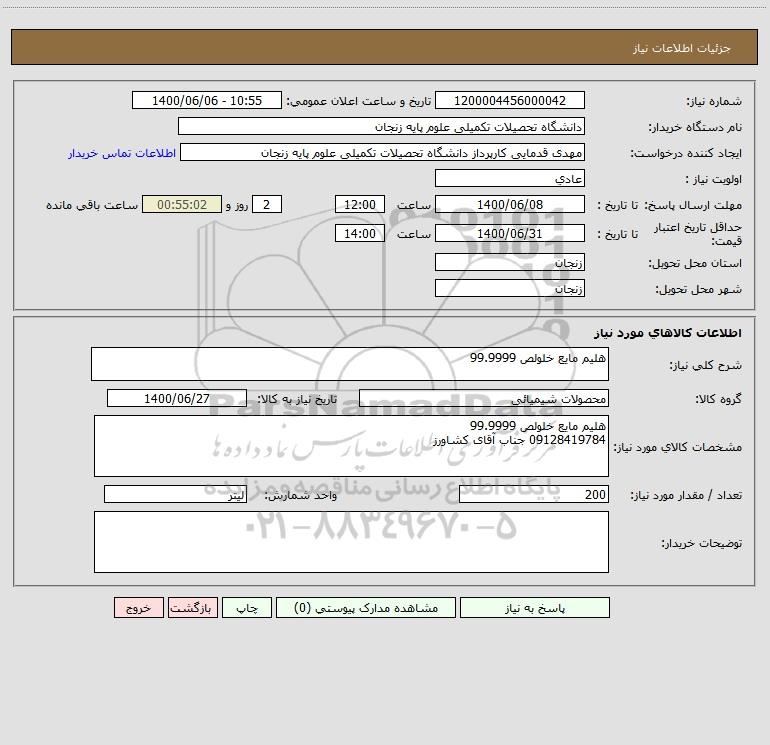The height and width of the screenshot is (745, 770).
Task: Click section title اطلاعات کالاهای مورد نیاز
Action: [668, 333]
